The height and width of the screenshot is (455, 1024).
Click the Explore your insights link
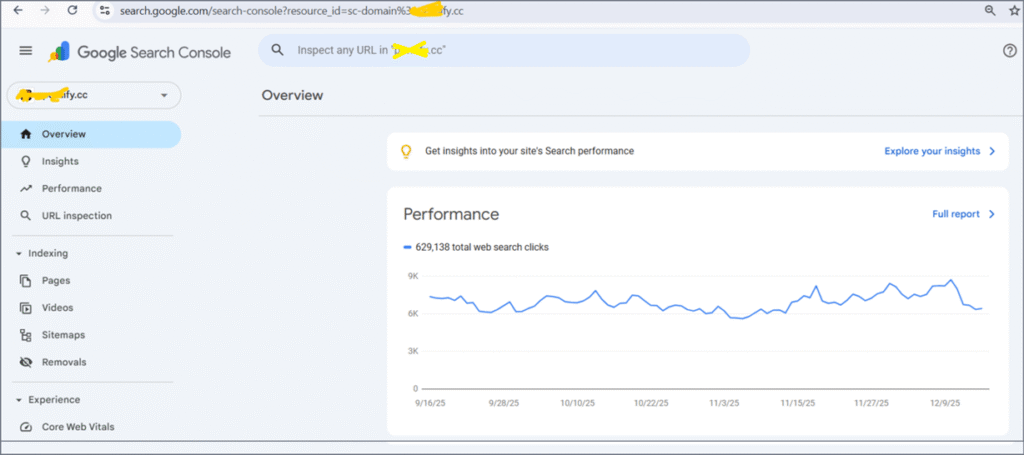pos(939,151)
